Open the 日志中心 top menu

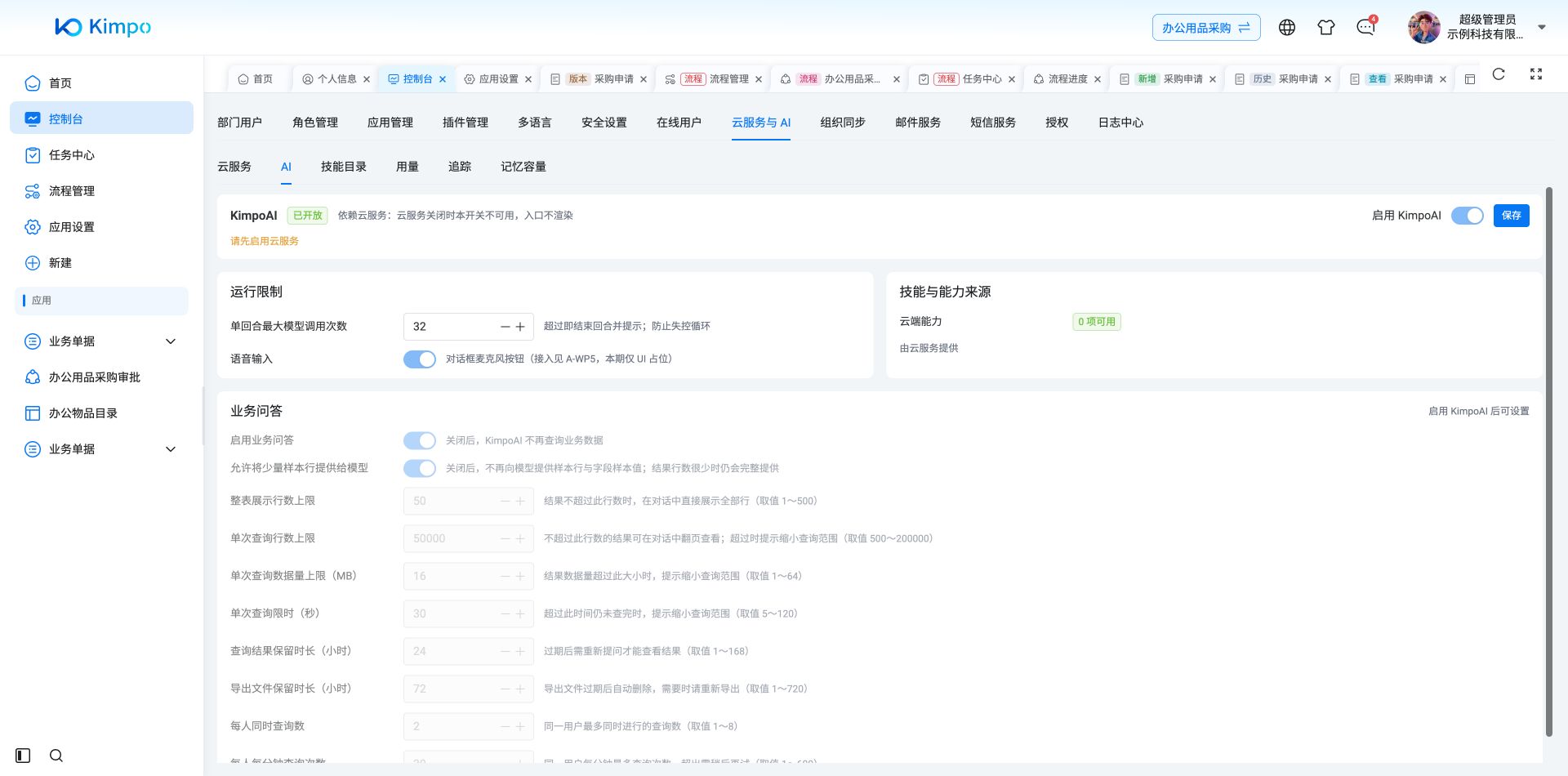click(x=1120, y=123)
